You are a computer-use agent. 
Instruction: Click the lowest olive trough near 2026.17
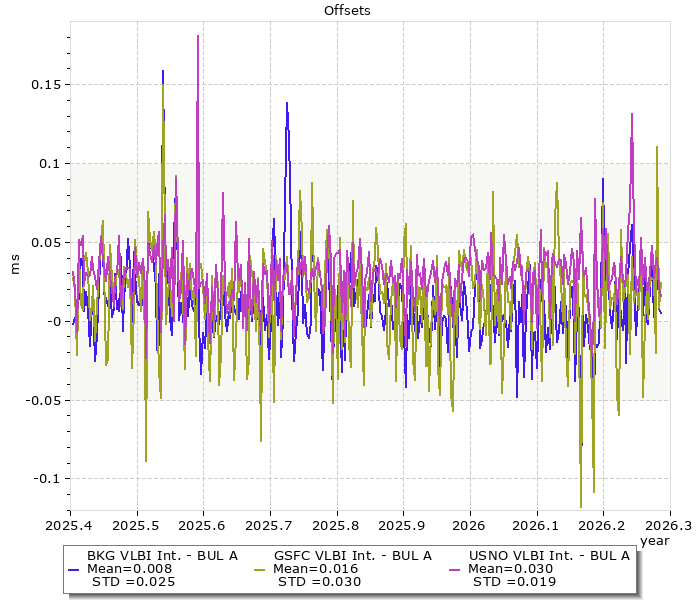[581, 505]
